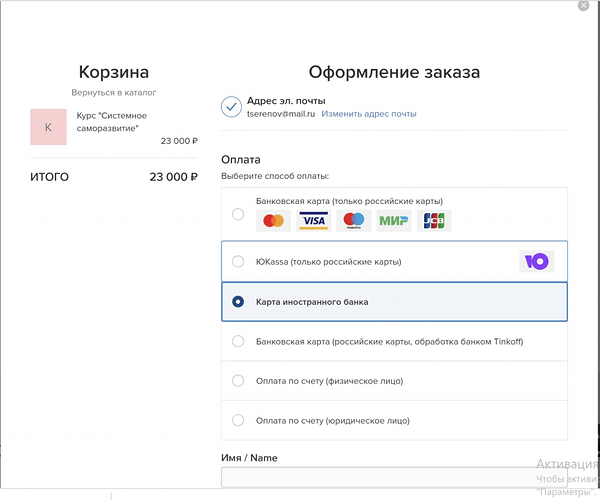Viewport: 600px width, 500px height.
Task: Open the pink 'K' course thumbnail
Action: tap(48, 127)
